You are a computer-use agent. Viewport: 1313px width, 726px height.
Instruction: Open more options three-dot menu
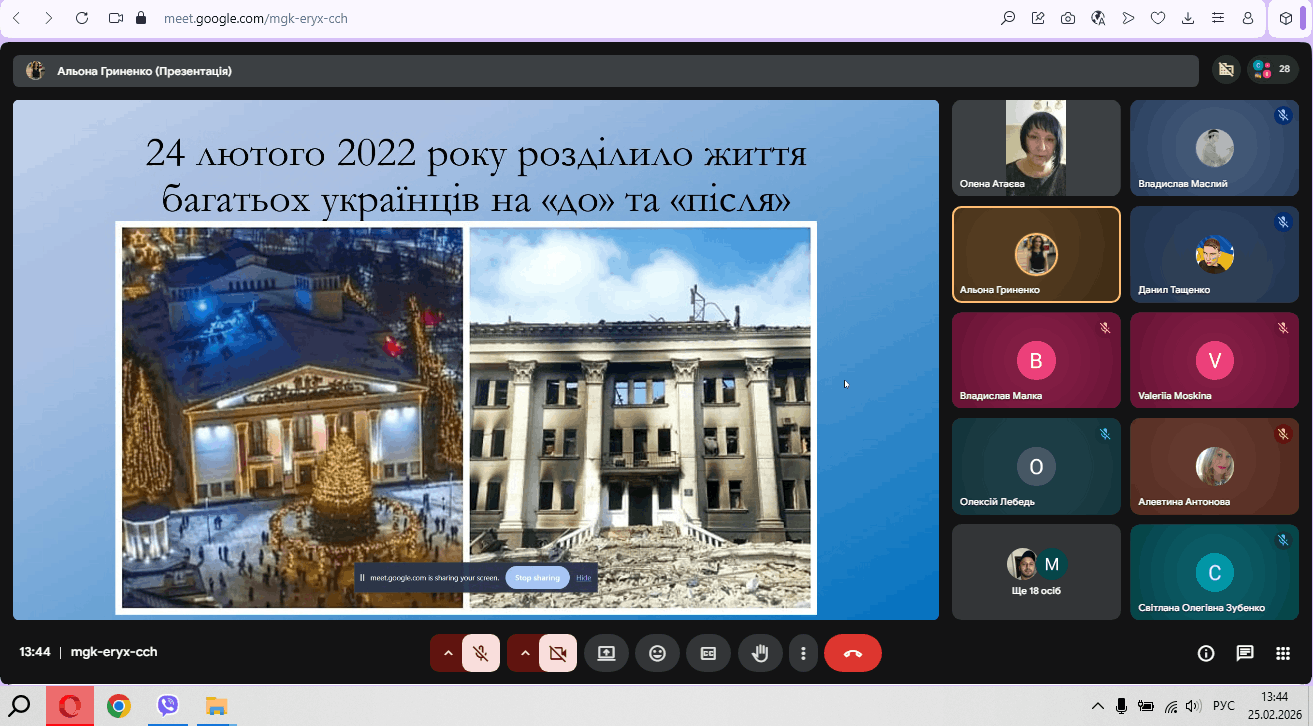[x=803, y=653]
